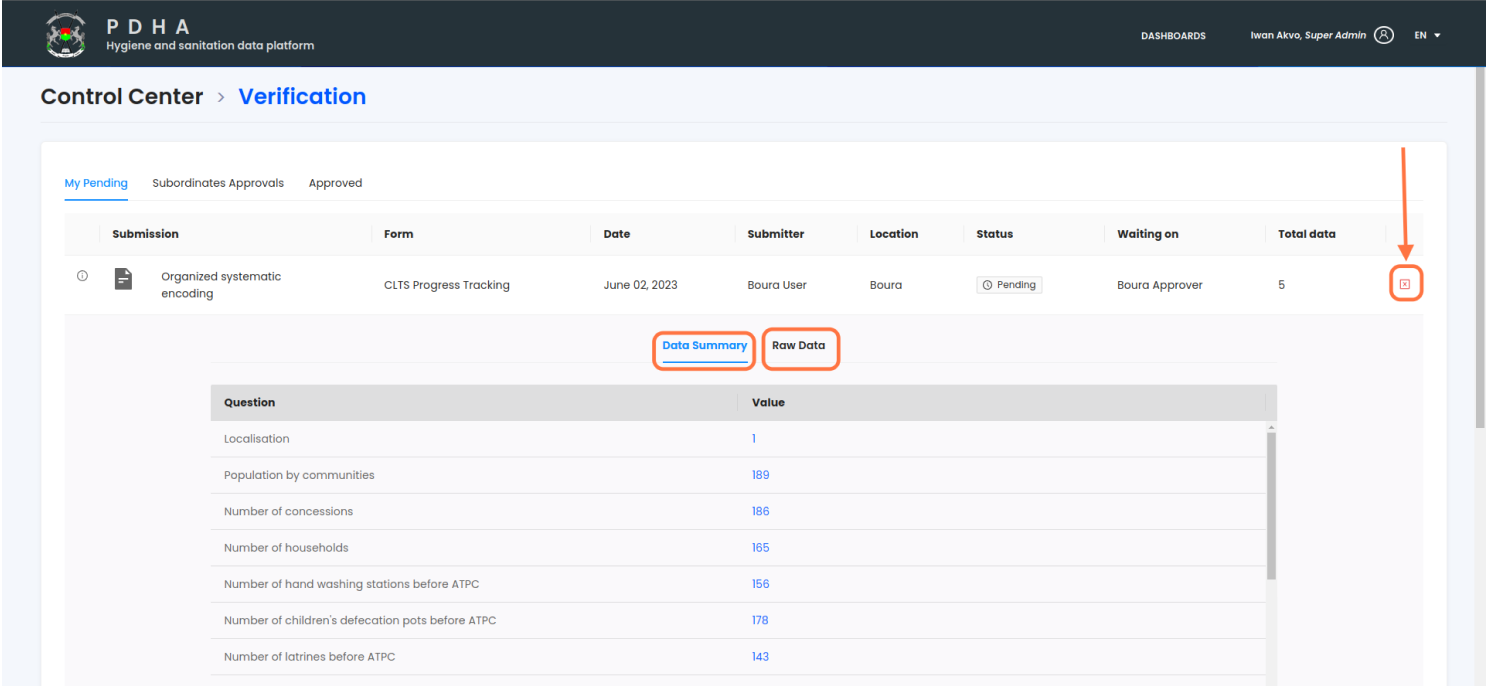Click the value 165
This screenshot has height=686, width=1486.
[761, 548]
